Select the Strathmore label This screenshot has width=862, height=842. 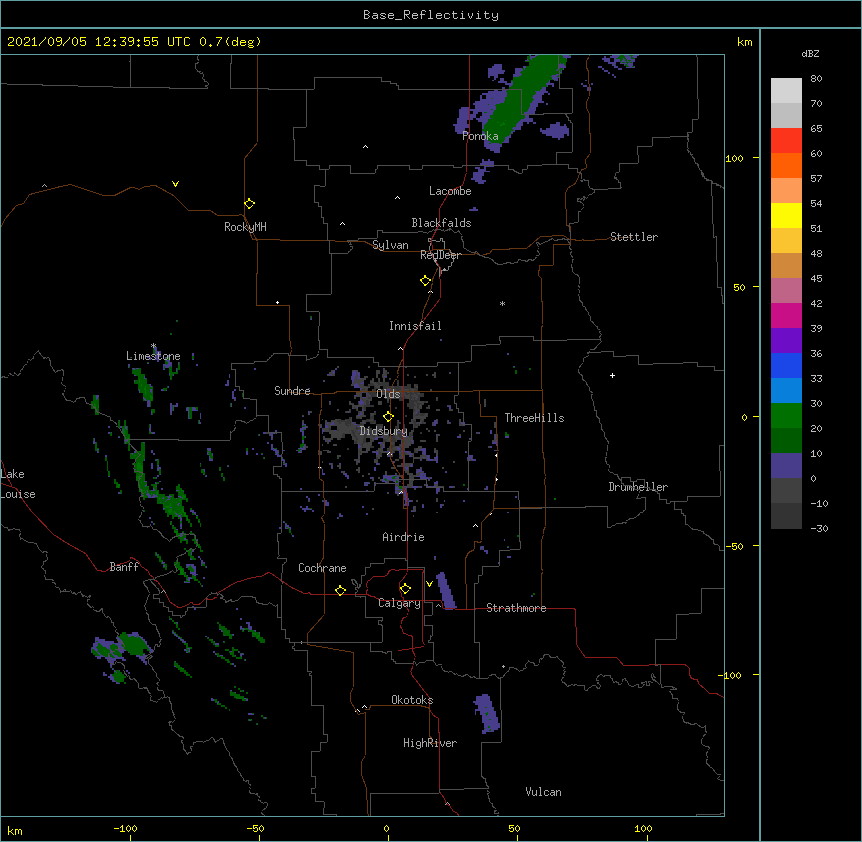click(516, 608)
